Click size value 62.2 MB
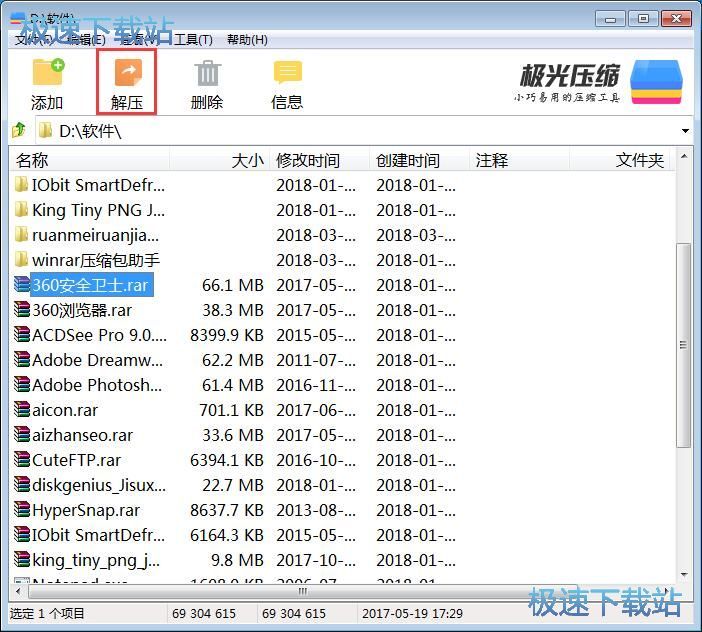The image size is (702, 632). [233, 360]
